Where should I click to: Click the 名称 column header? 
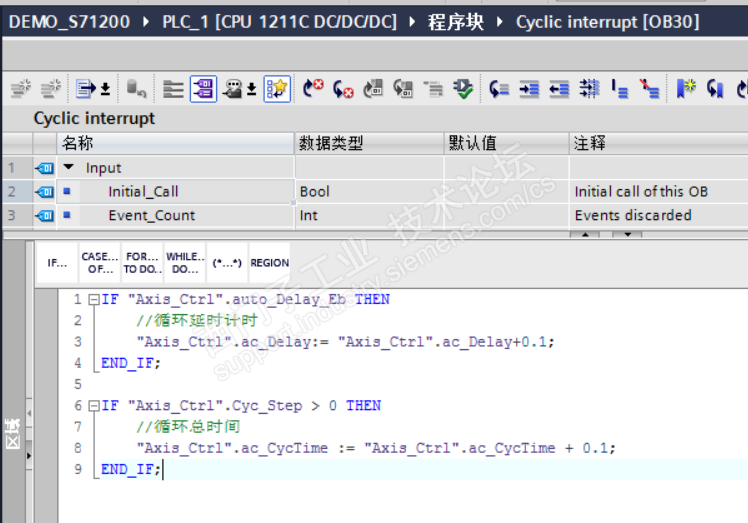click(175, 143)
